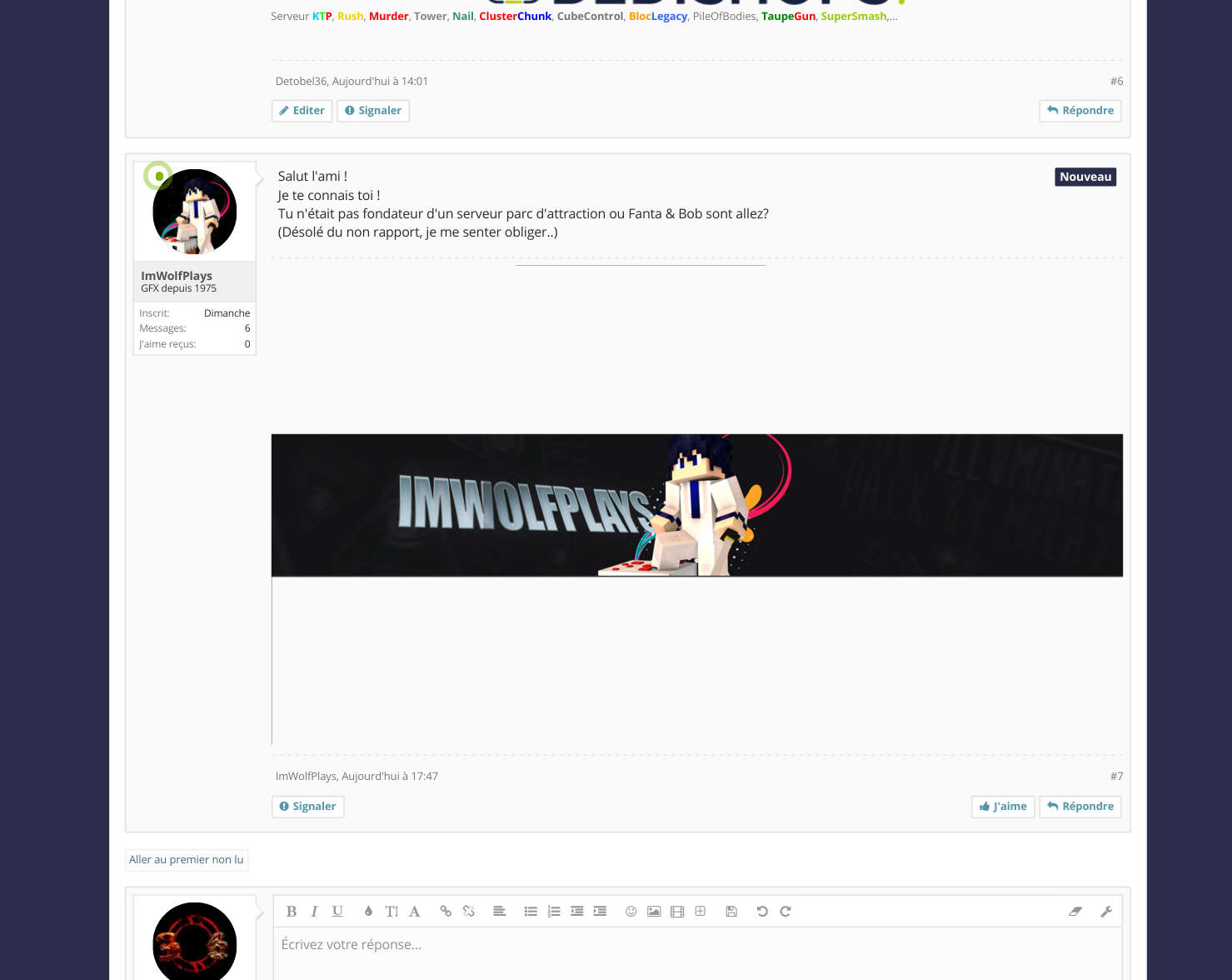Open the insert special content menu
The image size is (1232, 980).
point(701,912)
